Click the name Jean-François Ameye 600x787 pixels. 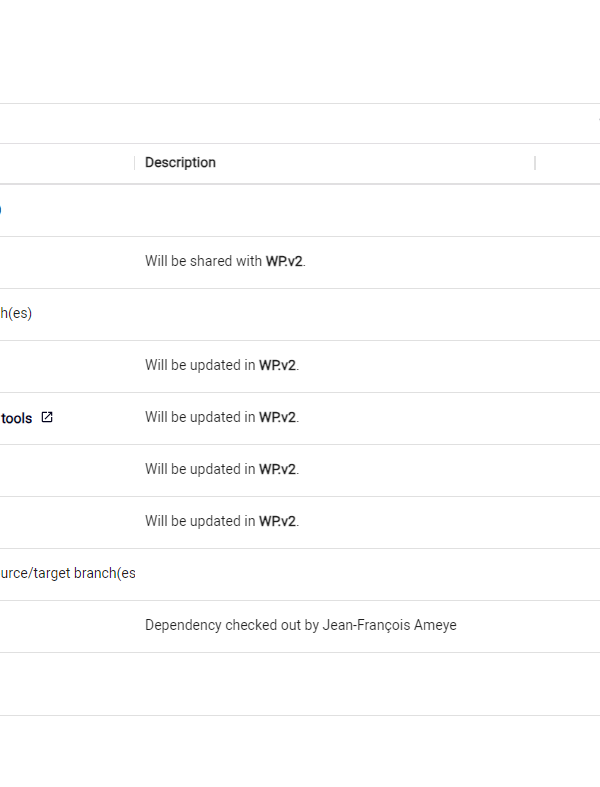[390, 625]
